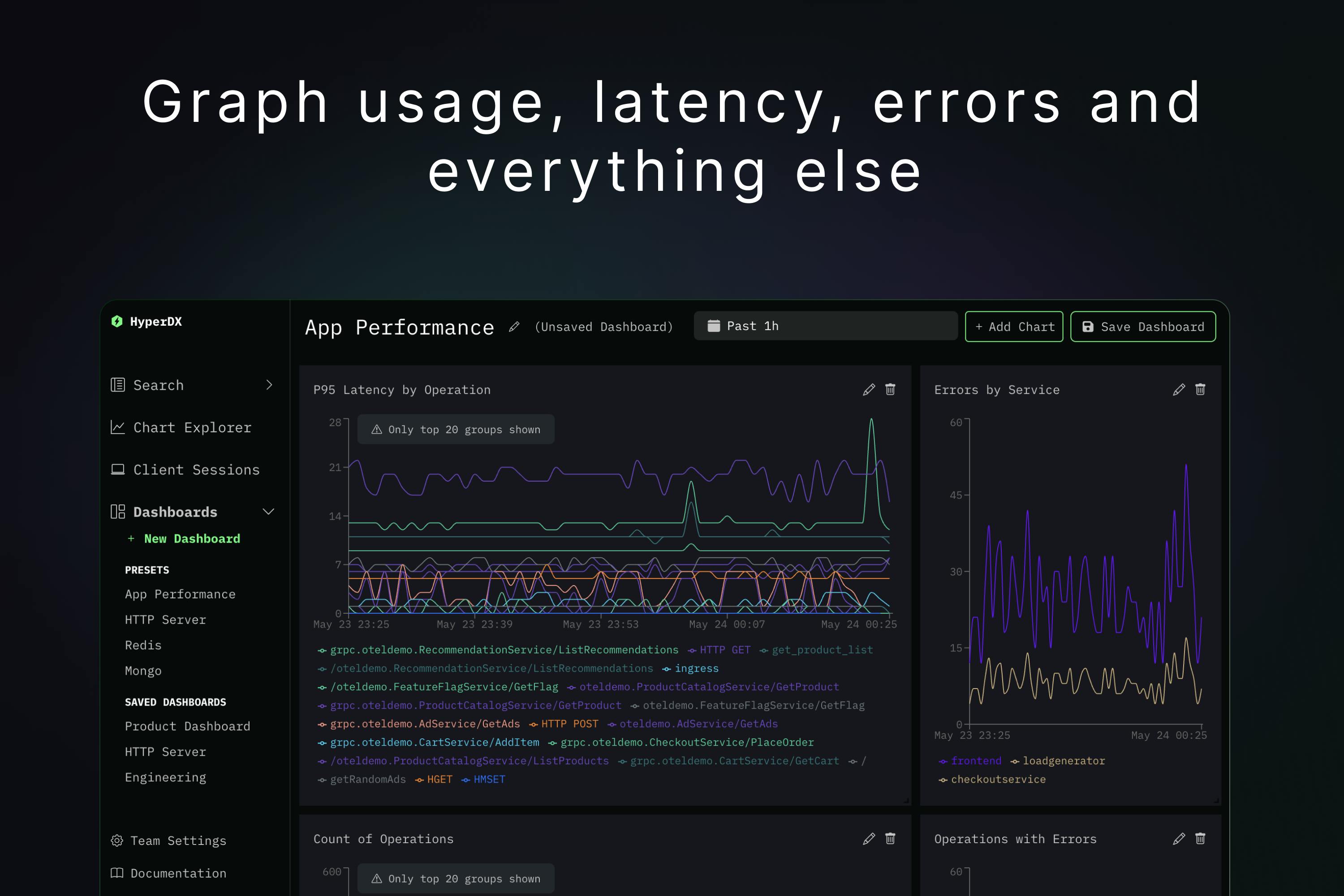The image size is (1344, 896).
Task: Open Documentation book icon
Action: (117, 873)
